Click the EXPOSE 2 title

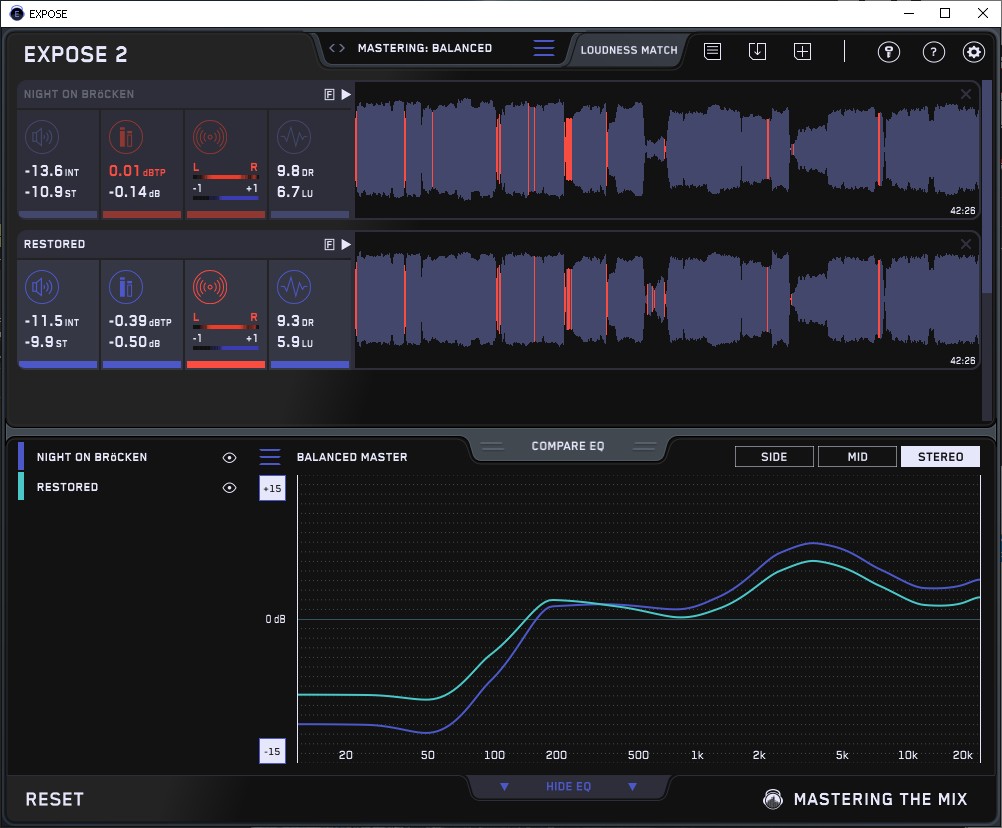tap(75, 54)
